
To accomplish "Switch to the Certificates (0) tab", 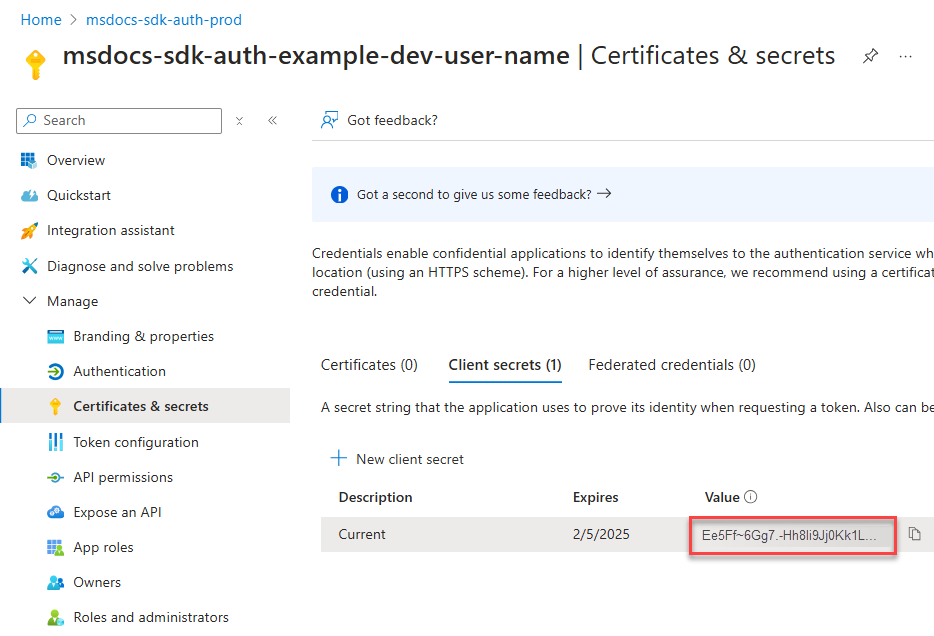I will [x=369, y=365].
